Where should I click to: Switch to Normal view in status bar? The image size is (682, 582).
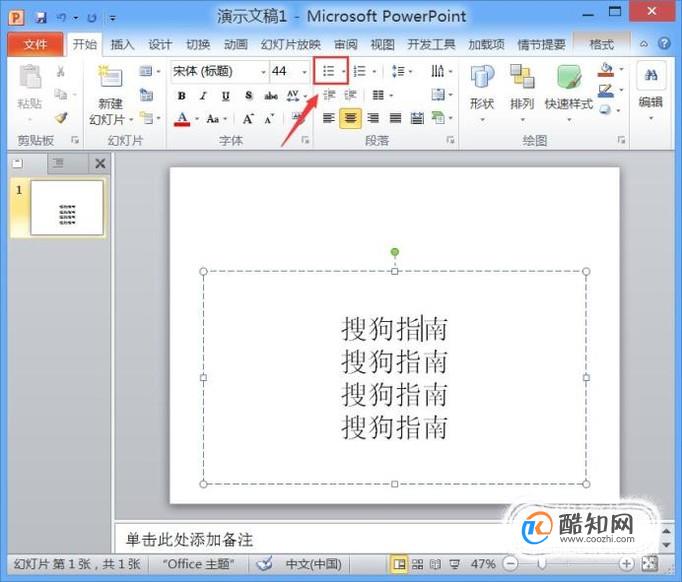pos(399,564)
